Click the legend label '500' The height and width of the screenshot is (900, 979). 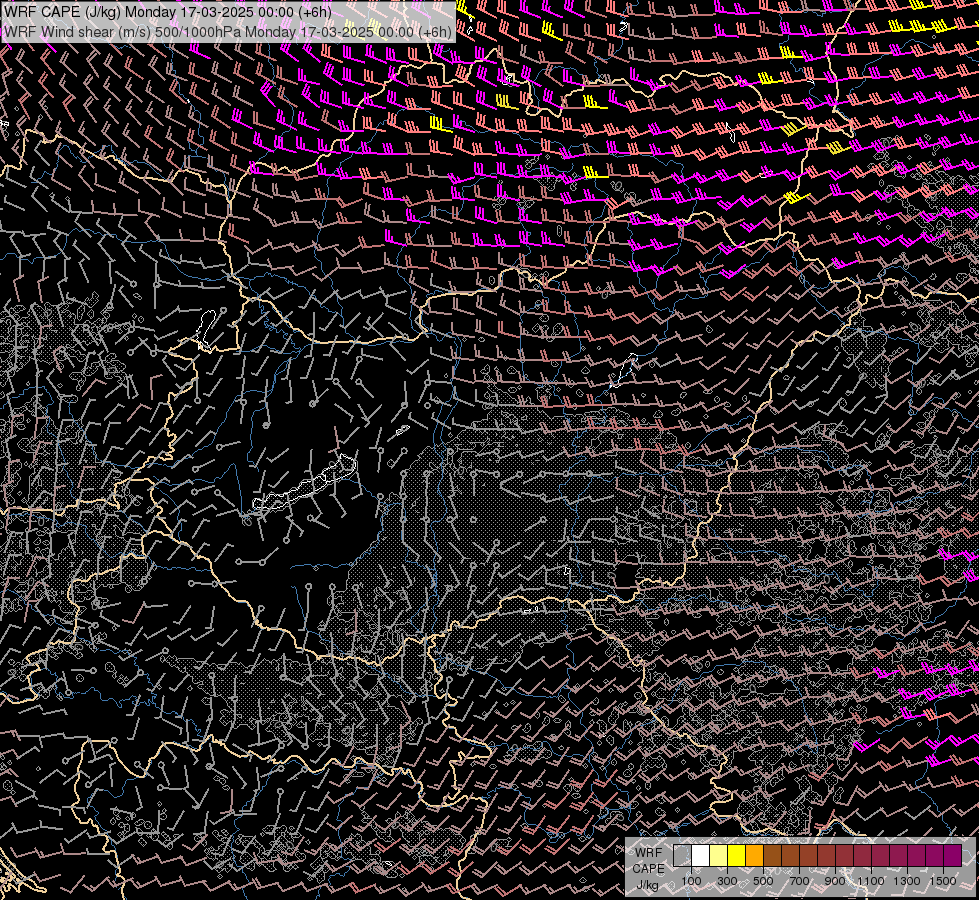[x=764, y=881]
